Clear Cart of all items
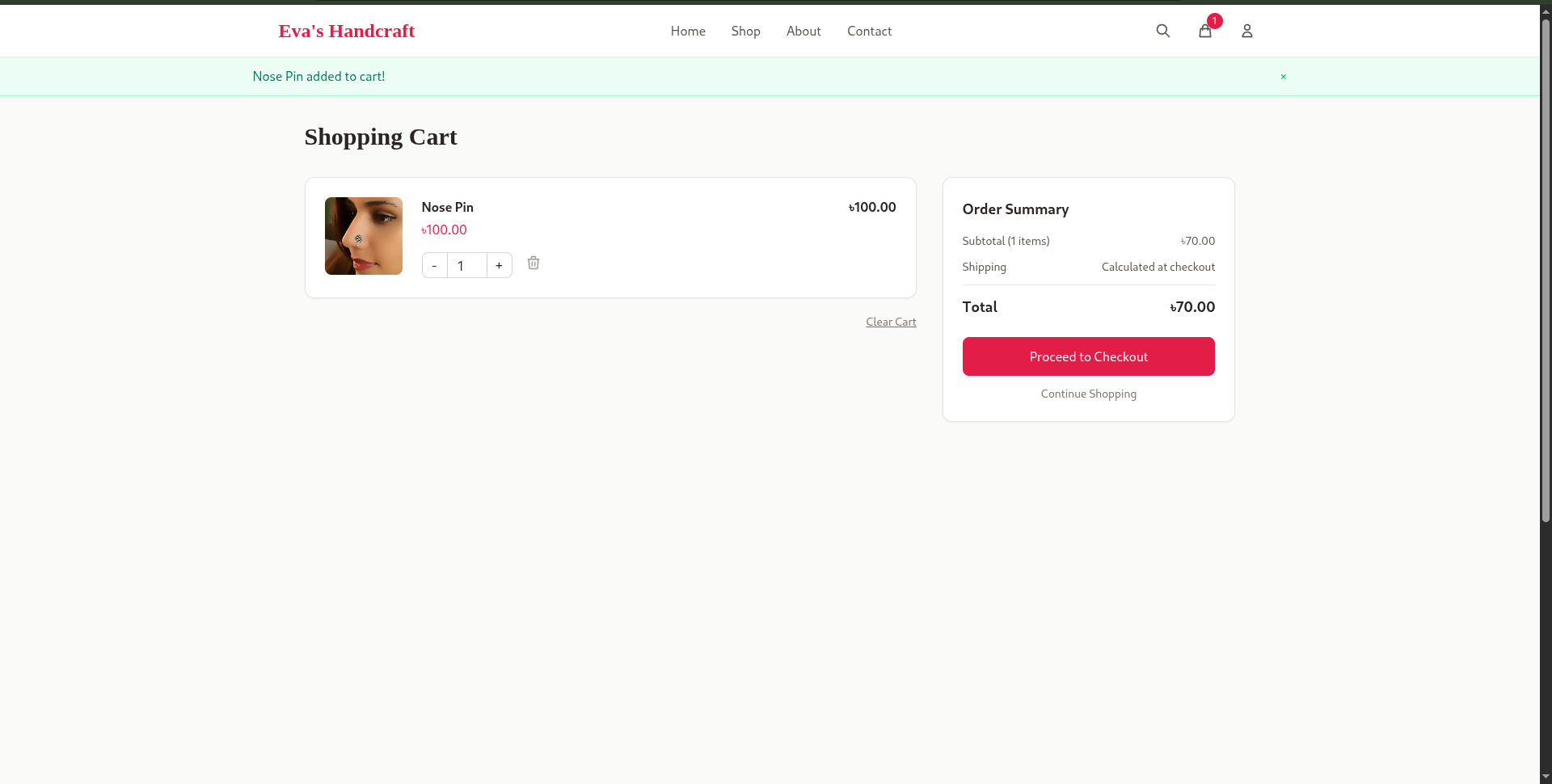The width and height of the screenshot is (1552, 784). tap(891, 321)
